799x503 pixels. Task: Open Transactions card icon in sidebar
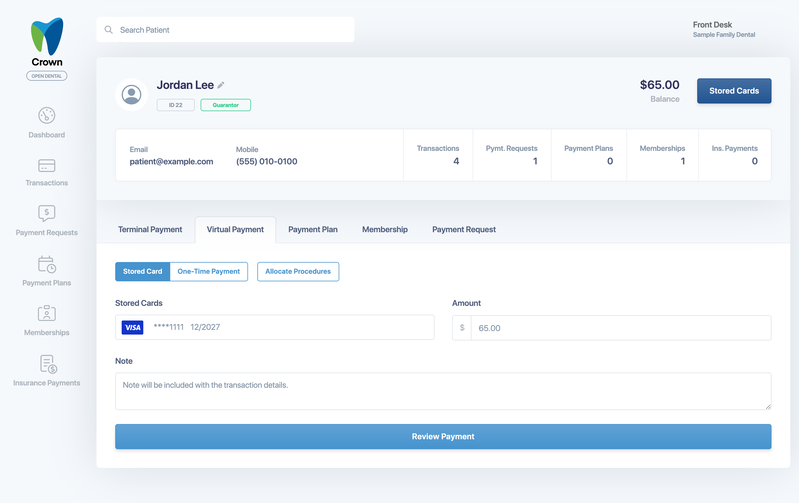click(46, 166)
